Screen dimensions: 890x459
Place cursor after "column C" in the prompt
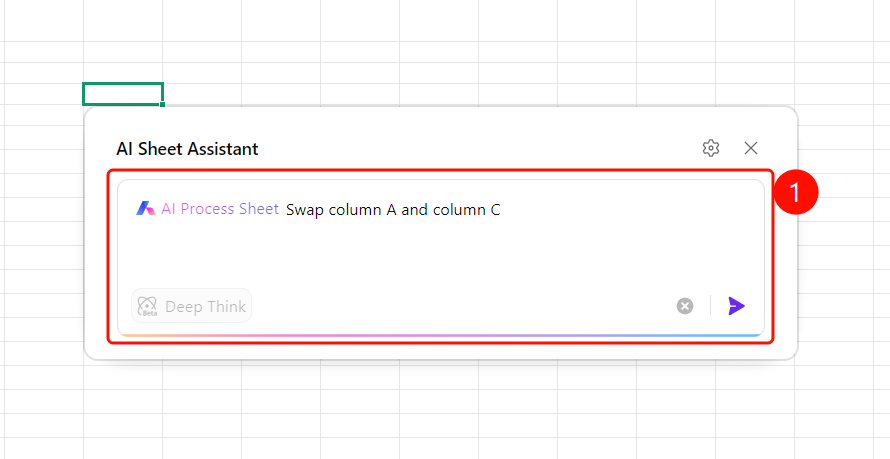[502, 210]
